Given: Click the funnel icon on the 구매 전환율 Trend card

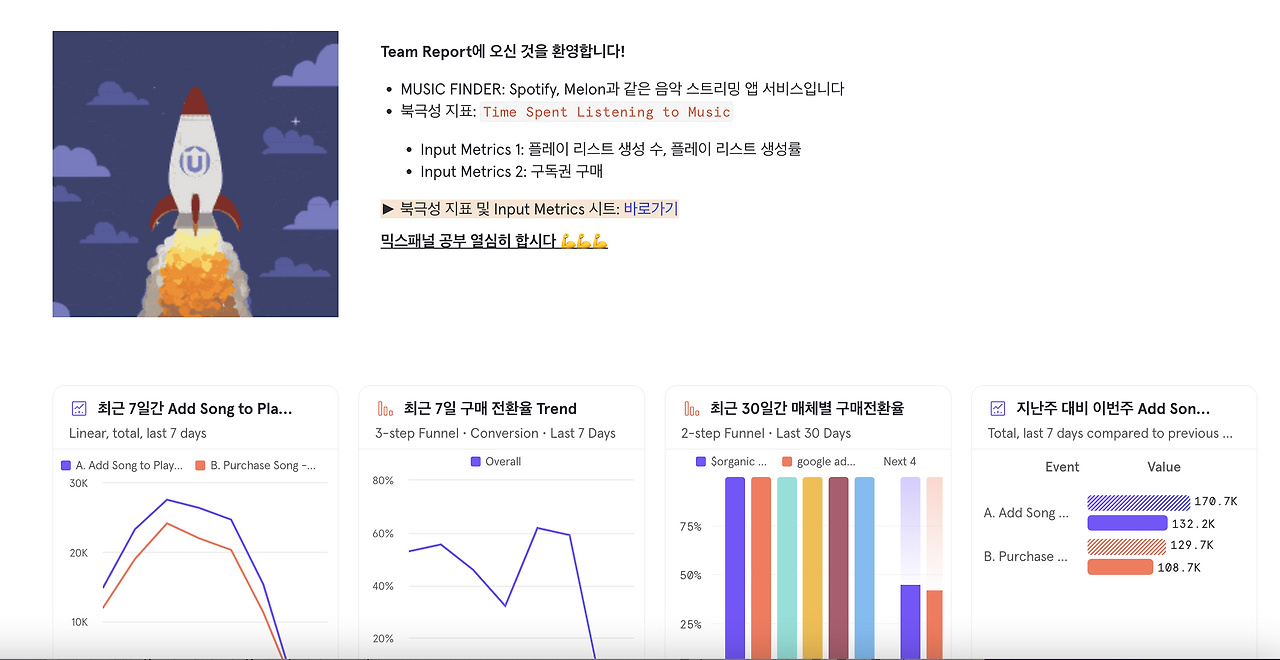Looking at the screenshot, I should [x=383, y=408].
